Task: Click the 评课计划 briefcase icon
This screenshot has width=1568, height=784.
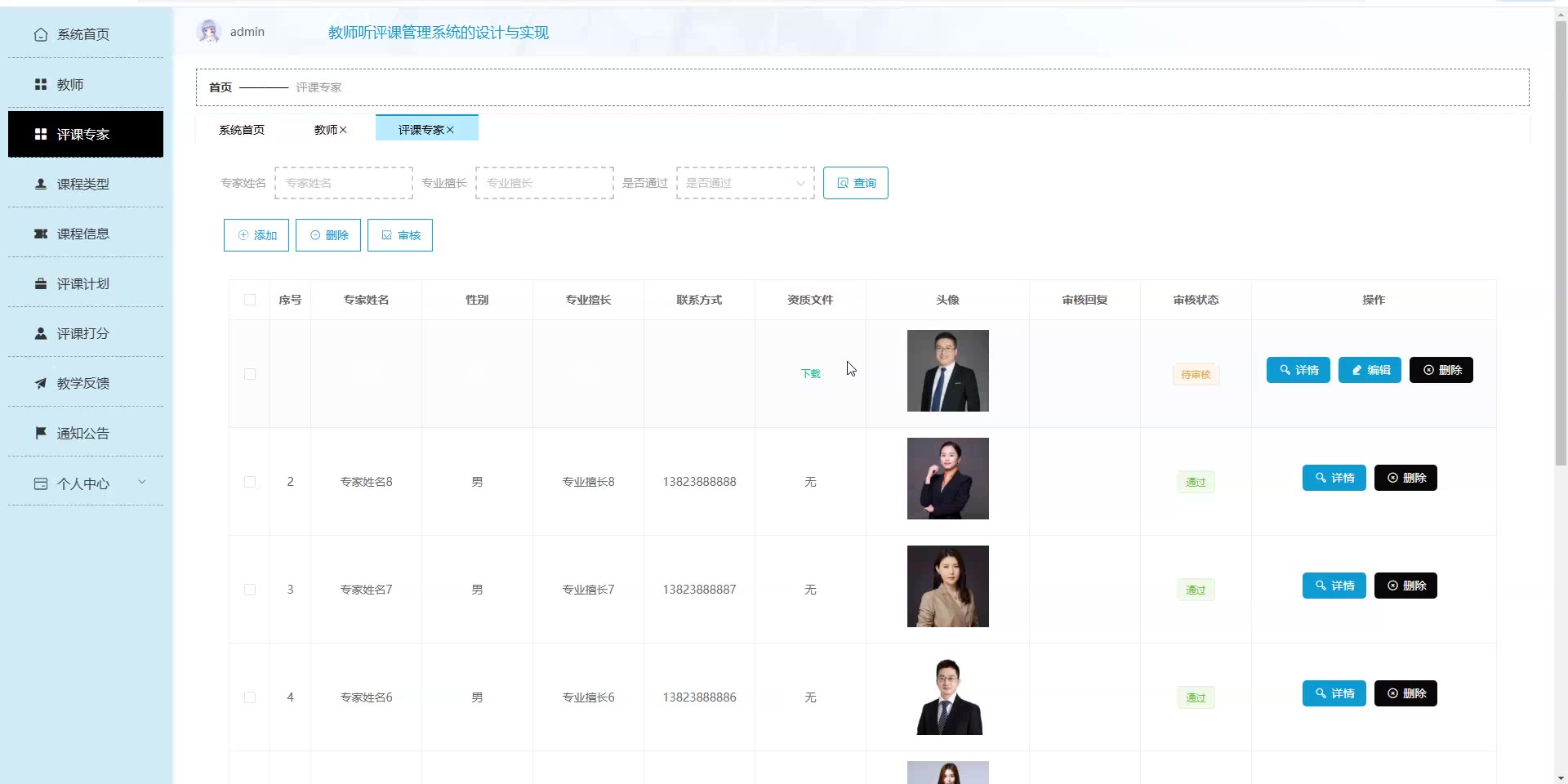Action: [x=41, y=284]
